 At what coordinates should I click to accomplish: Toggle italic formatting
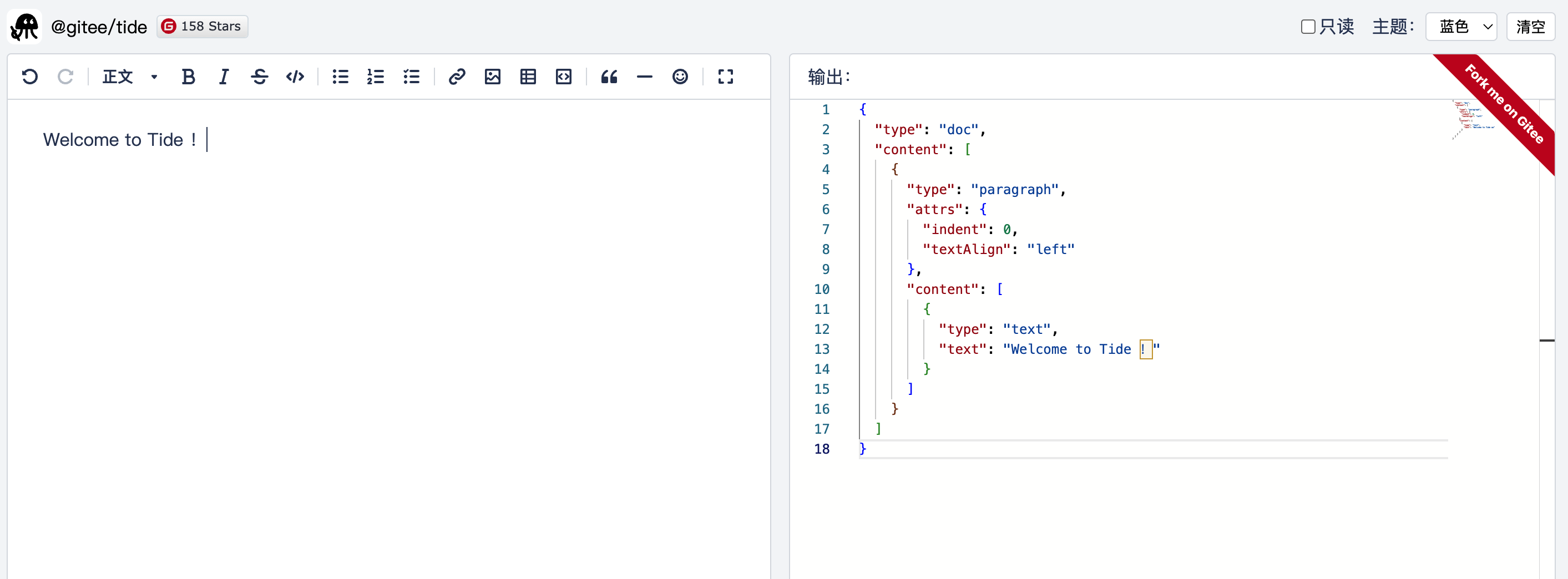(224, 77)
